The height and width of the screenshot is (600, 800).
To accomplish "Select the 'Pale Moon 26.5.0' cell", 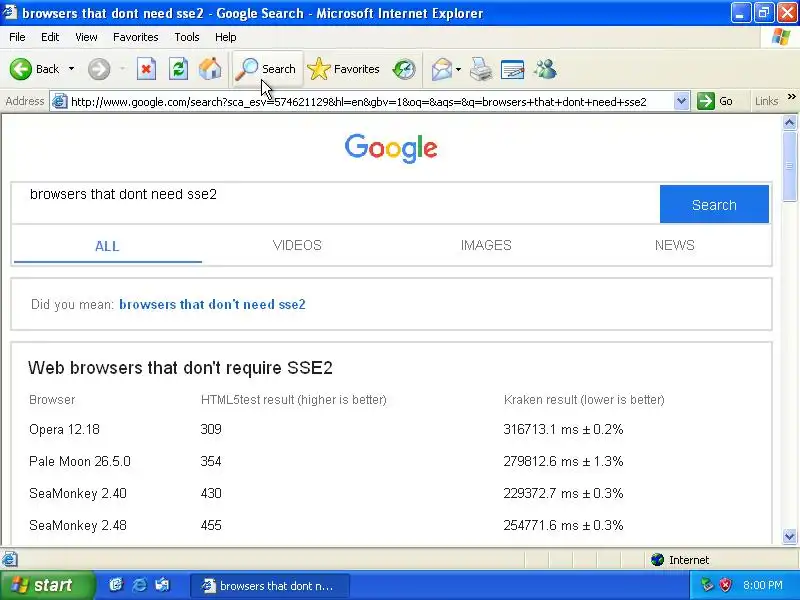I will coord(80,462).
